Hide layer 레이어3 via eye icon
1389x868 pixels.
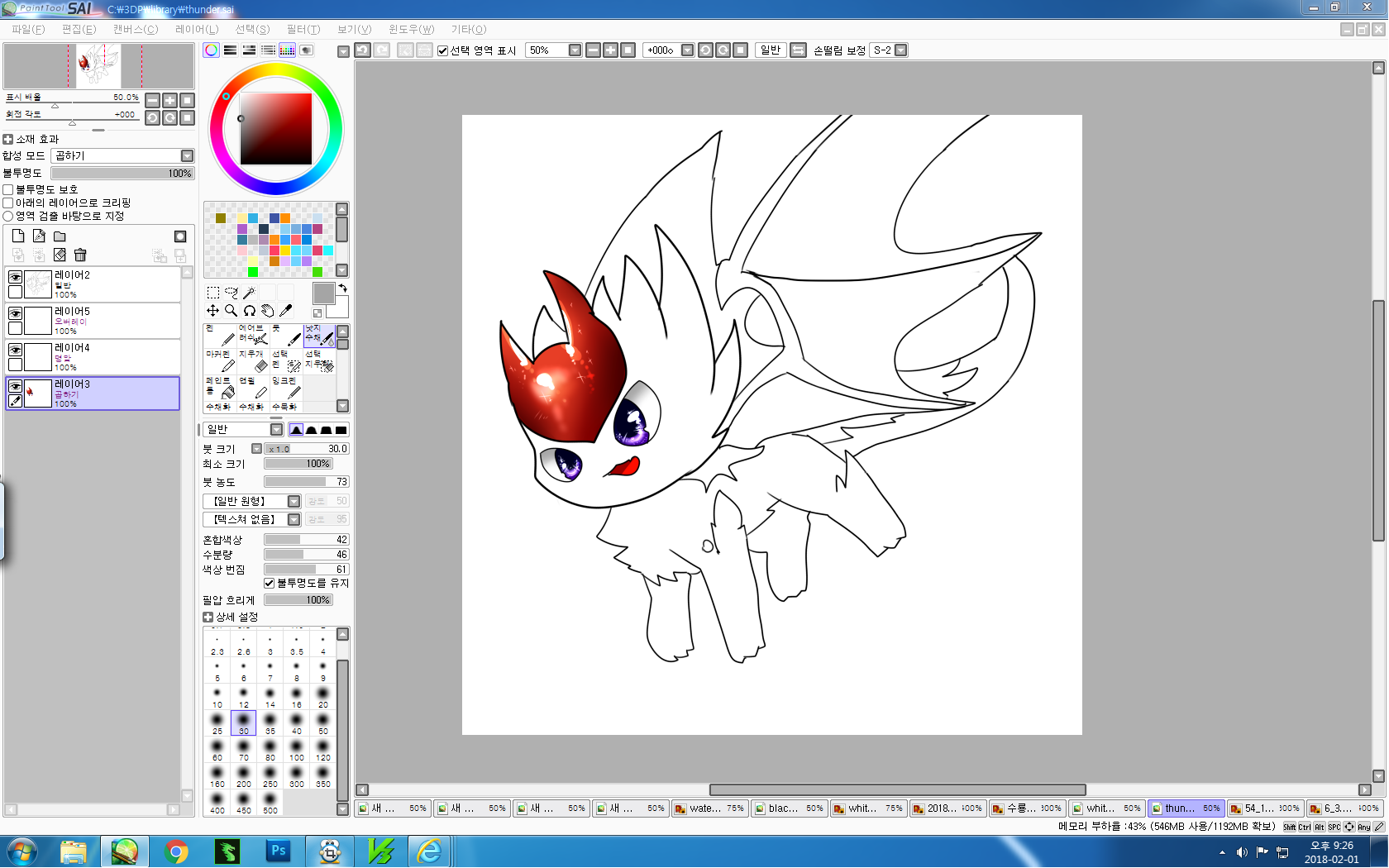(15, 386)
